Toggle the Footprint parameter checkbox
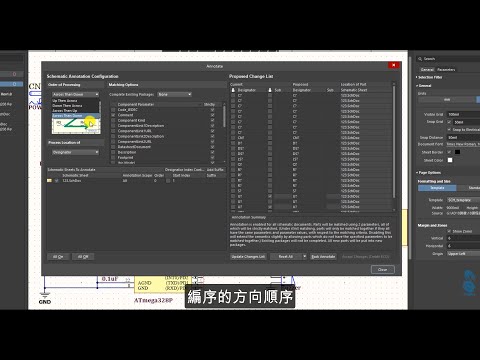 (x=113, y=158)
